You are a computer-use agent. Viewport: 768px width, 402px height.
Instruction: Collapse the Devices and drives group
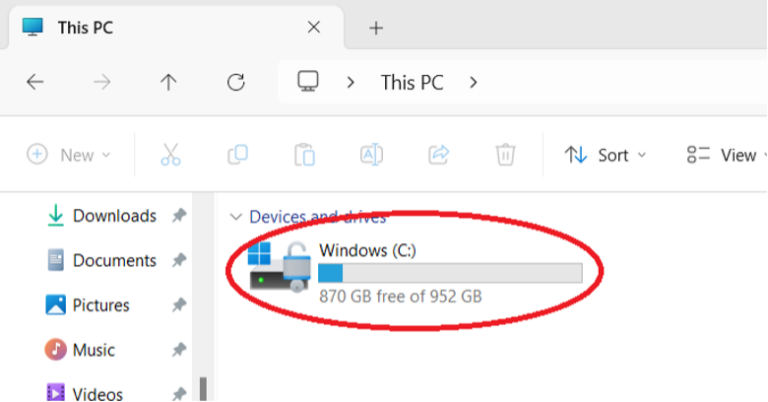(x=236, y=217)
